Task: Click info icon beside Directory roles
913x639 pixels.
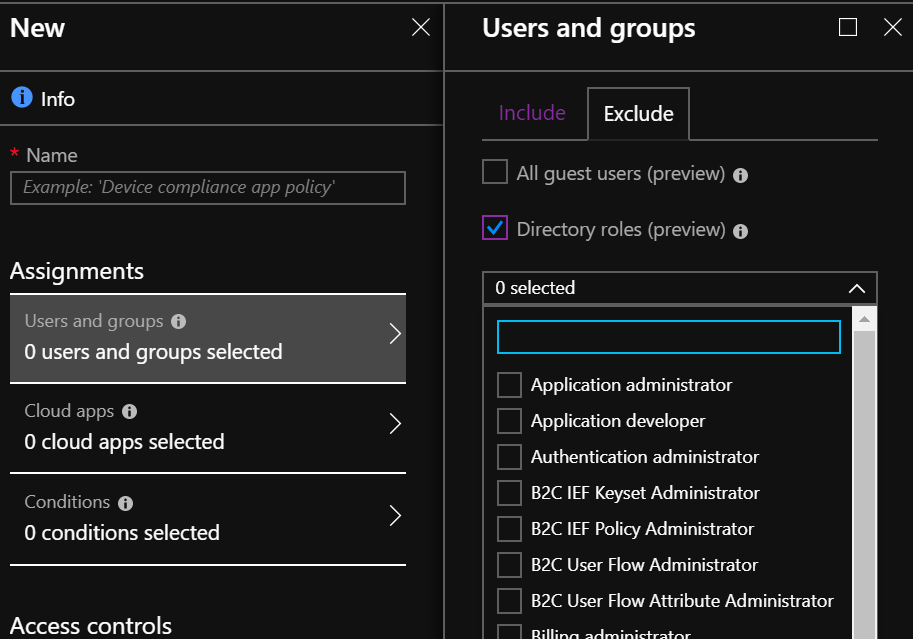Action: pos(740,231)
